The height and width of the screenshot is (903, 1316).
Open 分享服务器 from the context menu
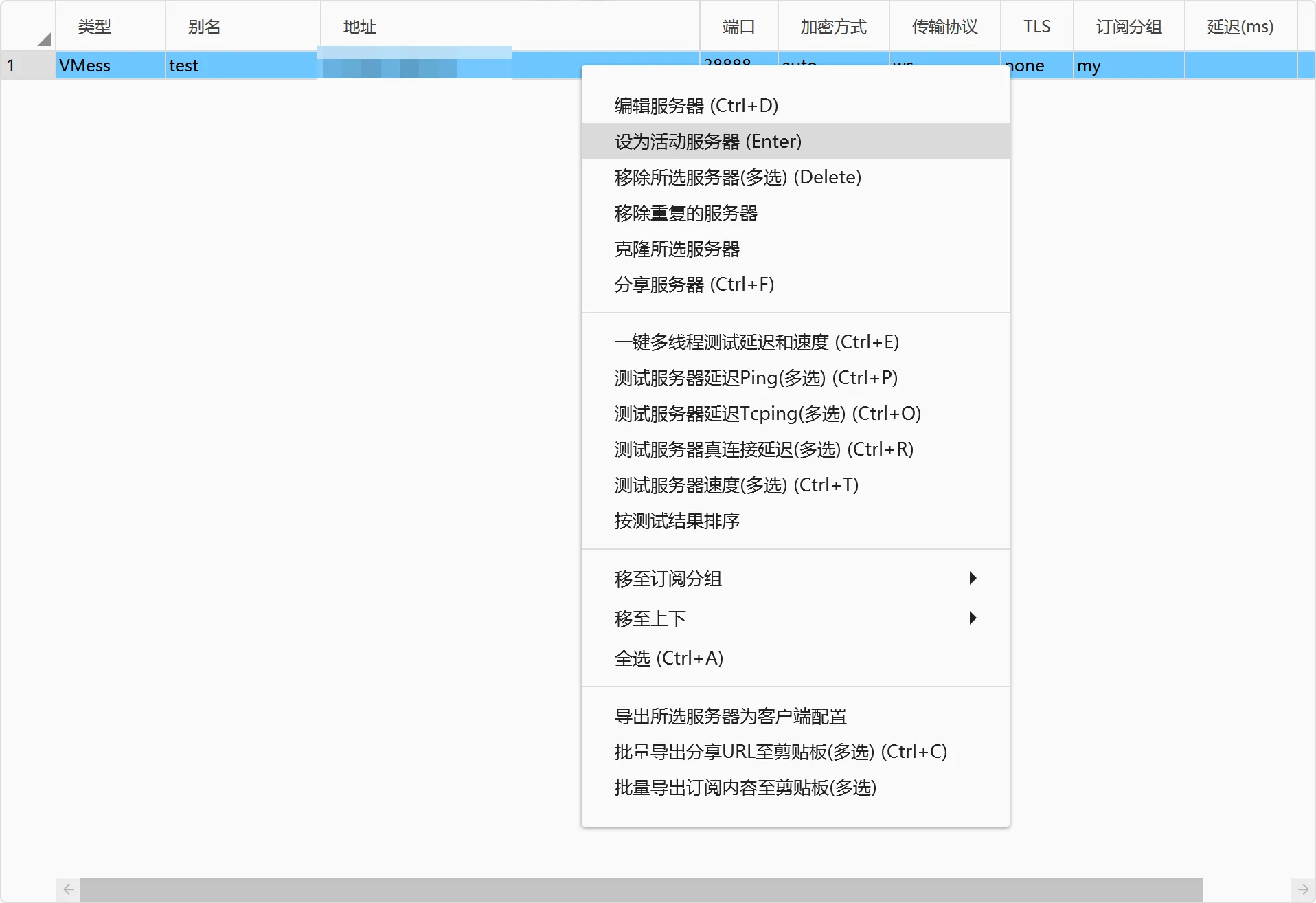point(694,285)
